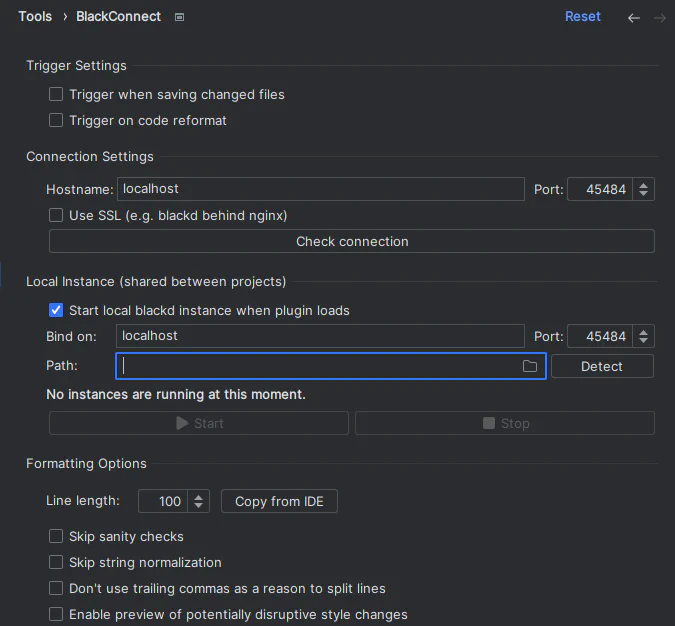This screenshot has height=626, width=675.
Task: Click the Reset link
Action: tap(583, 17)
